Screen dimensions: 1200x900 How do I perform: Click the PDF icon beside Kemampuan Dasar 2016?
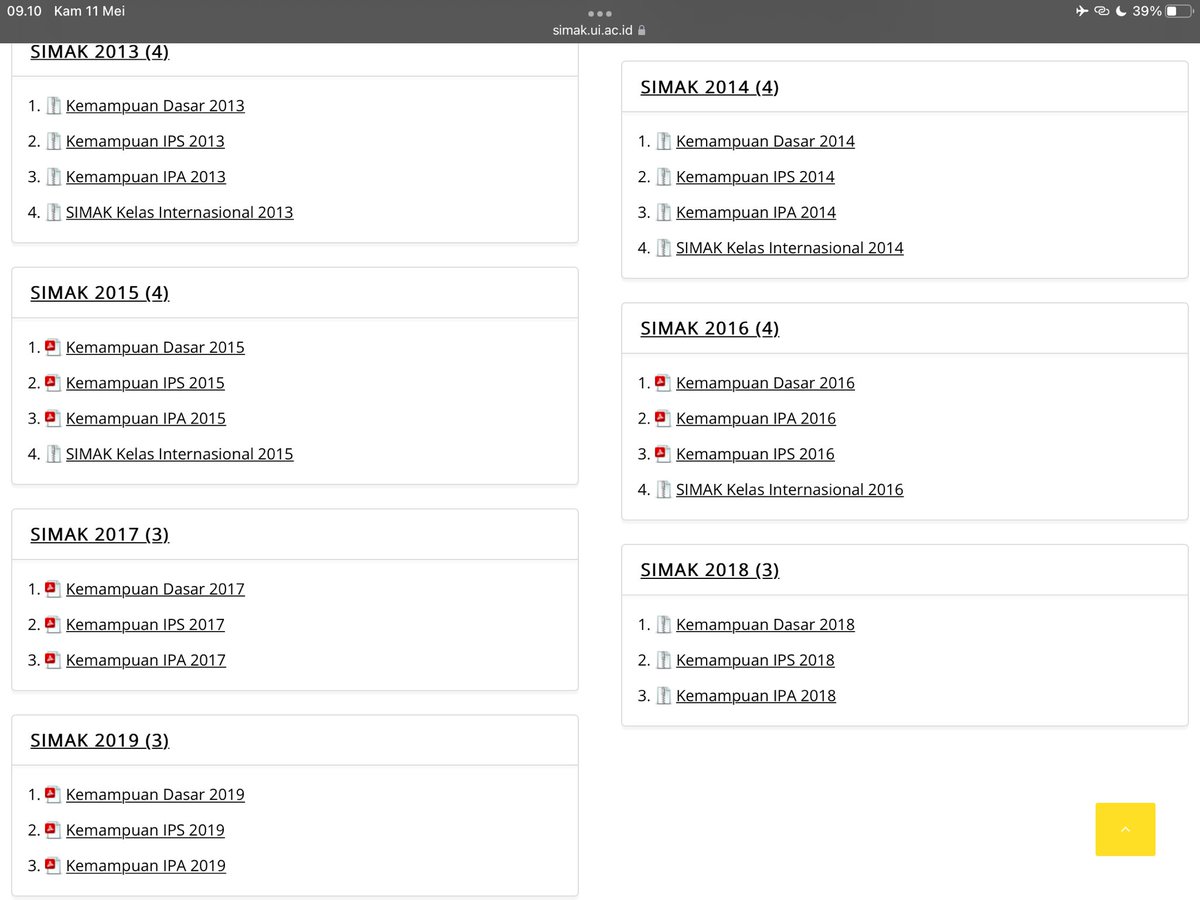coord(663,382)
